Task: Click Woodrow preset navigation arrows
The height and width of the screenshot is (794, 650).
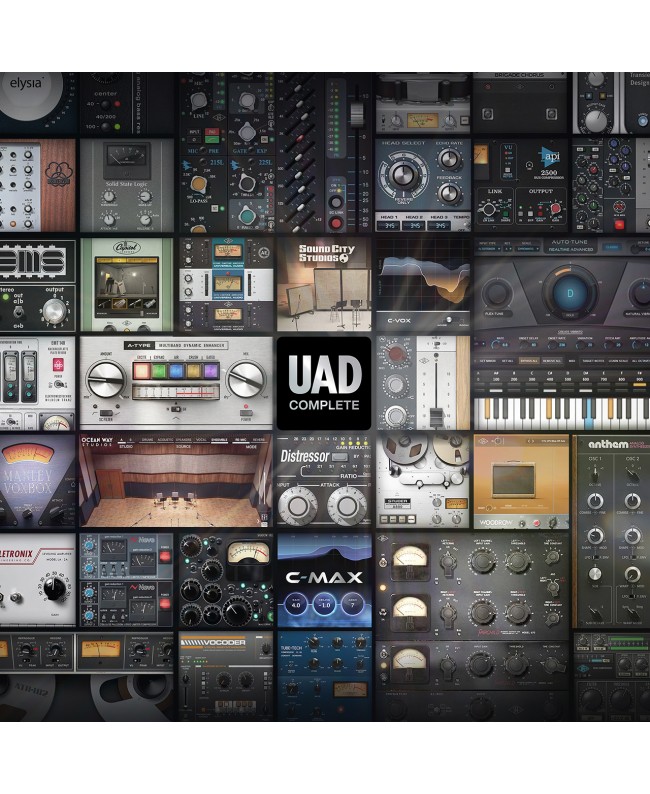Action: tap(531, 441)
